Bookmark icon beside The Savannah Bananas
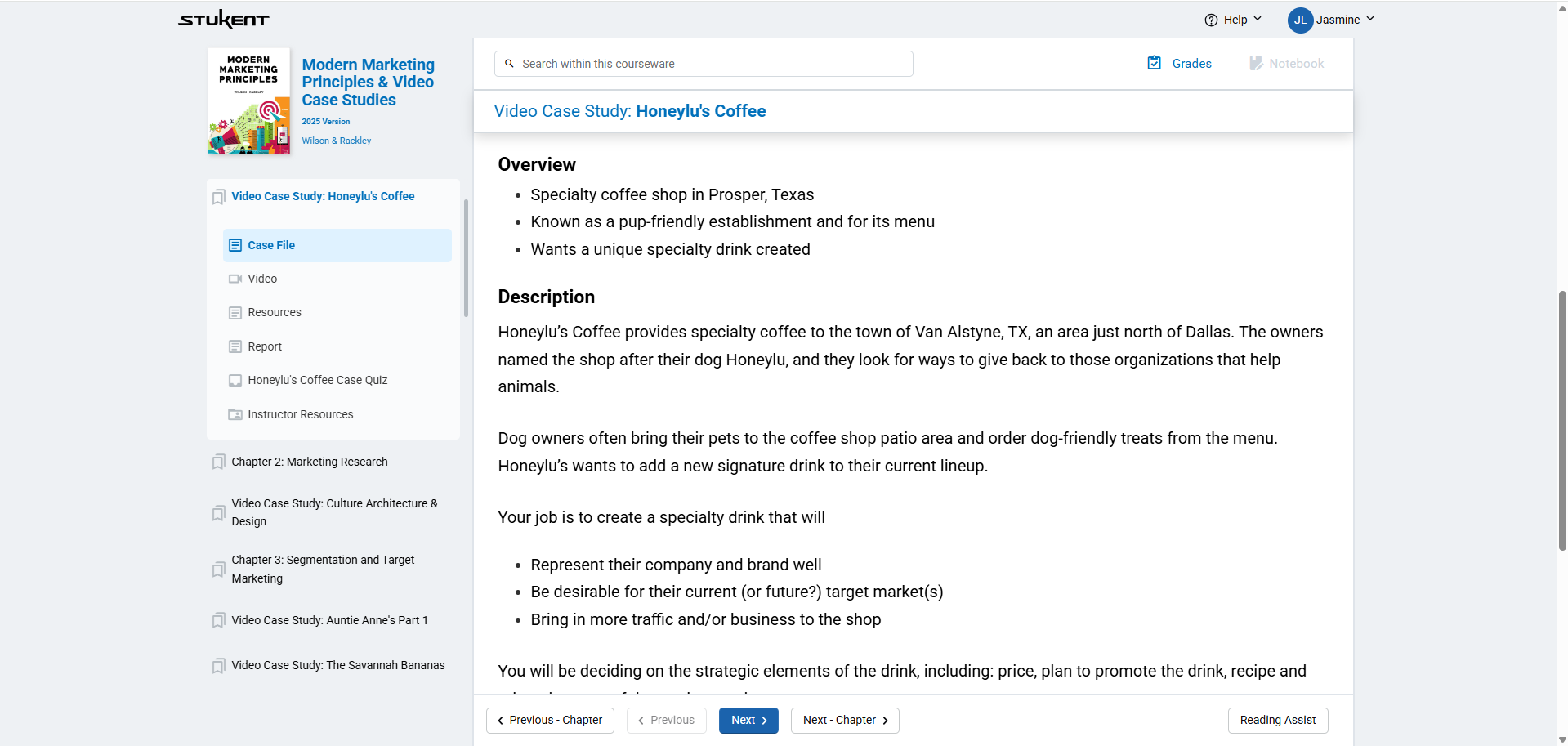The width and height of the screenshot is (1568, 746). pyautogui.click(x=218, y=666)
